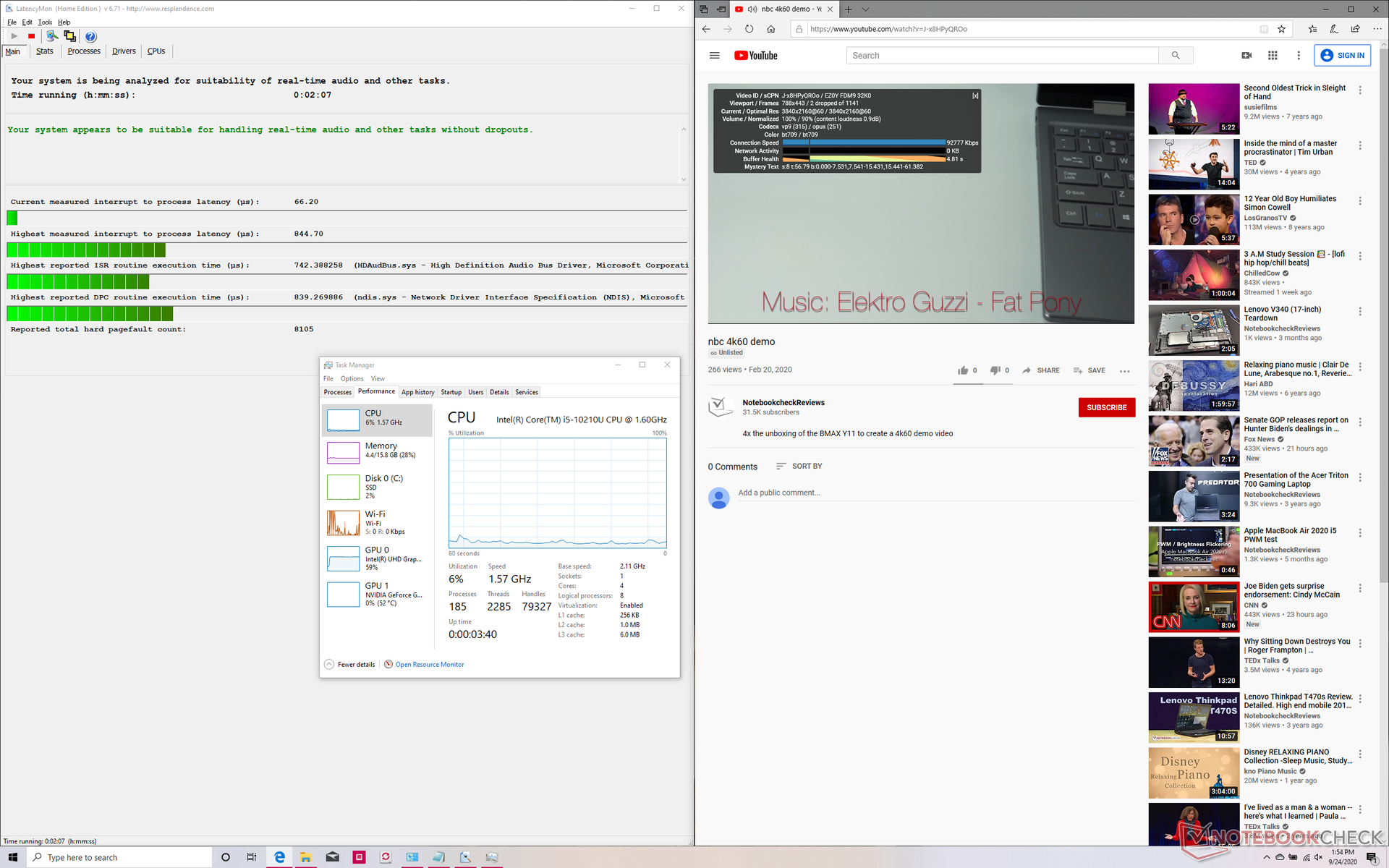Click LatencyMon message pane scroll down arrow

(x=684, y=179)
